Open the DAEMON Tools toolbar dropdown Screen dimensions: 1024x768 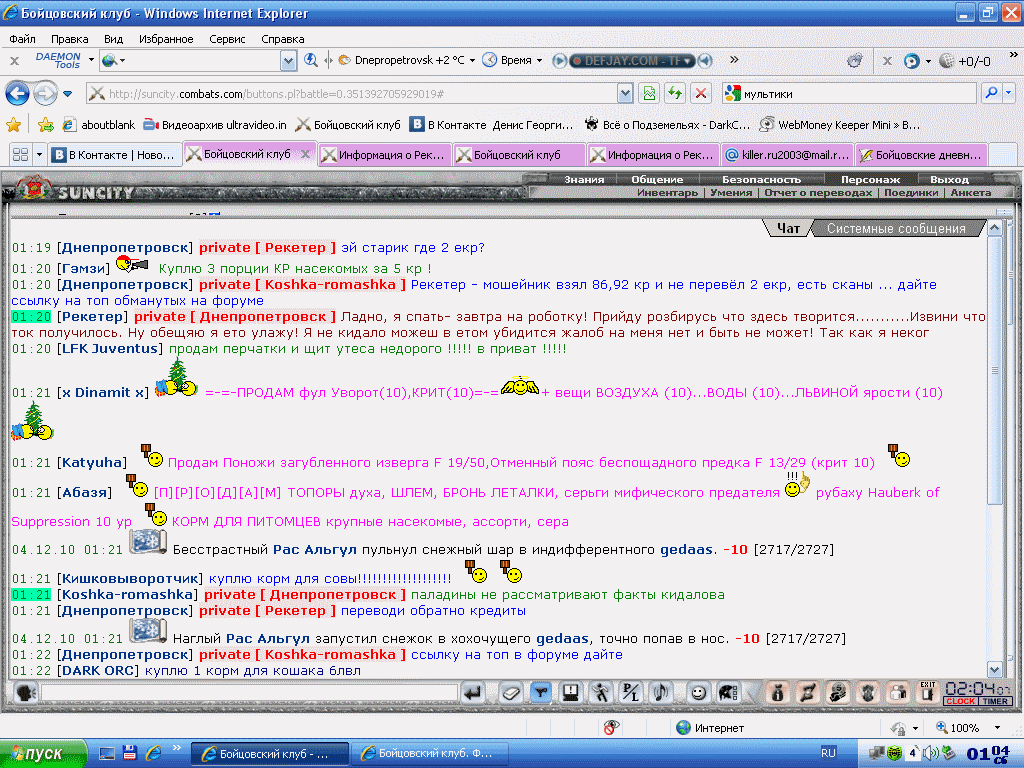tap(91, 60)
